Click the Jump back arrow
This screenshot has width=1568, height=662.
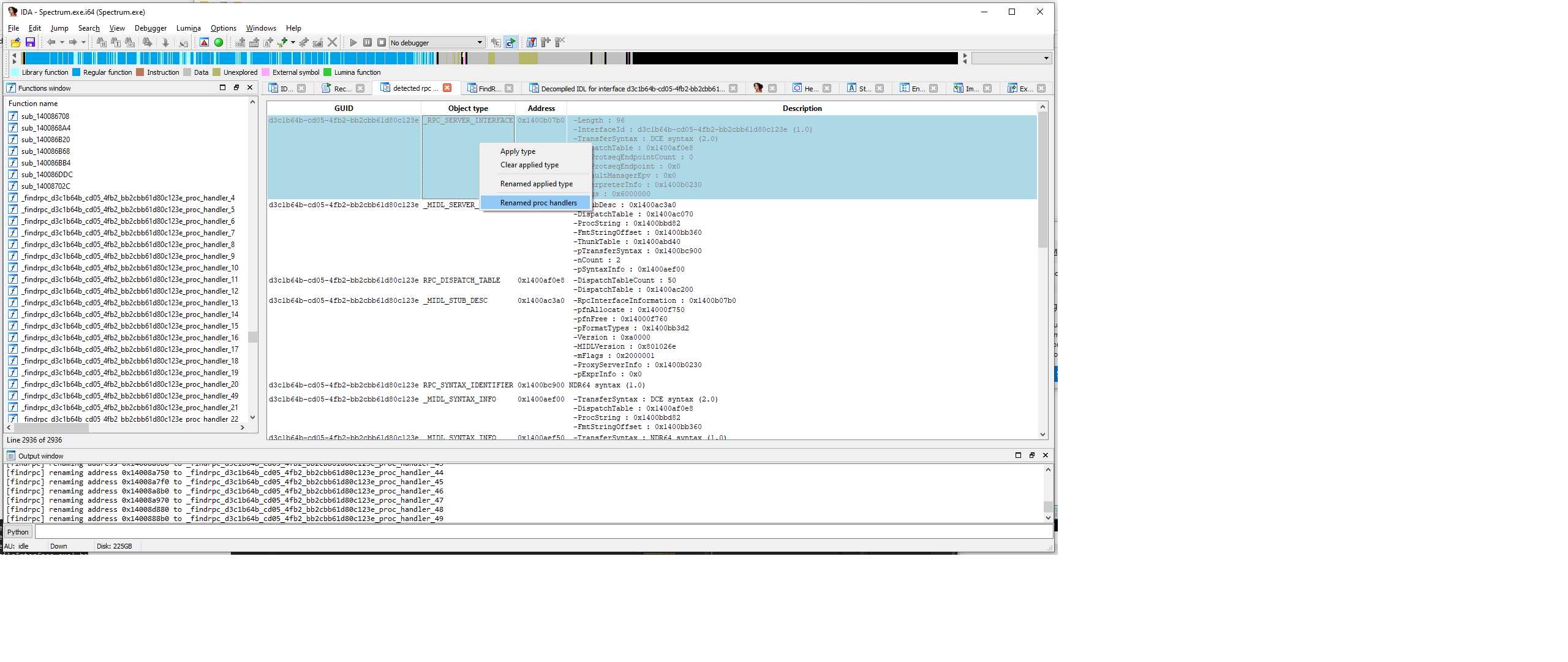coord(51,42)
